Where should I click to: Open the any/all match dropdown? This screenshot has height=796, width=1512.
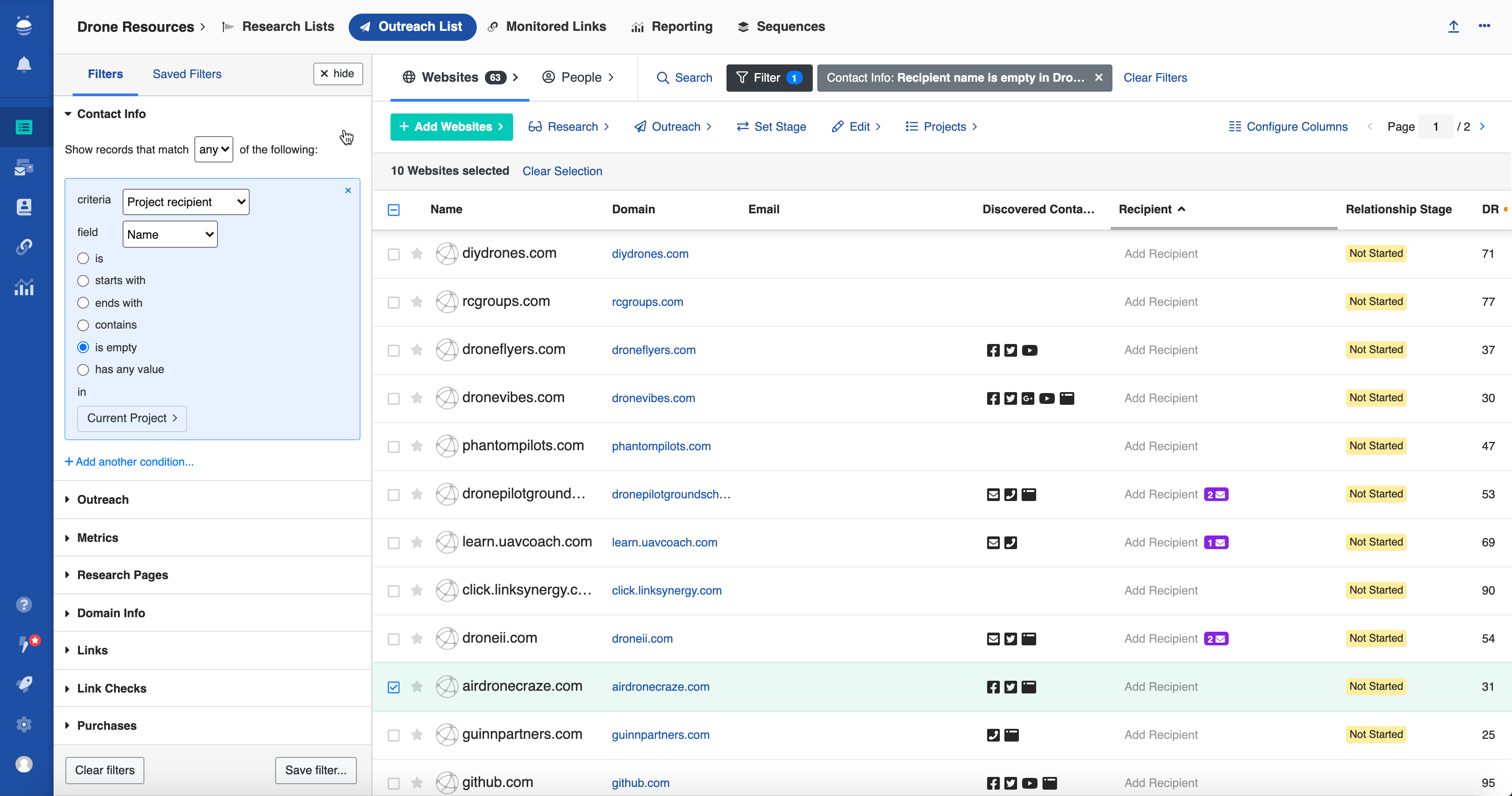click(214, 150)
